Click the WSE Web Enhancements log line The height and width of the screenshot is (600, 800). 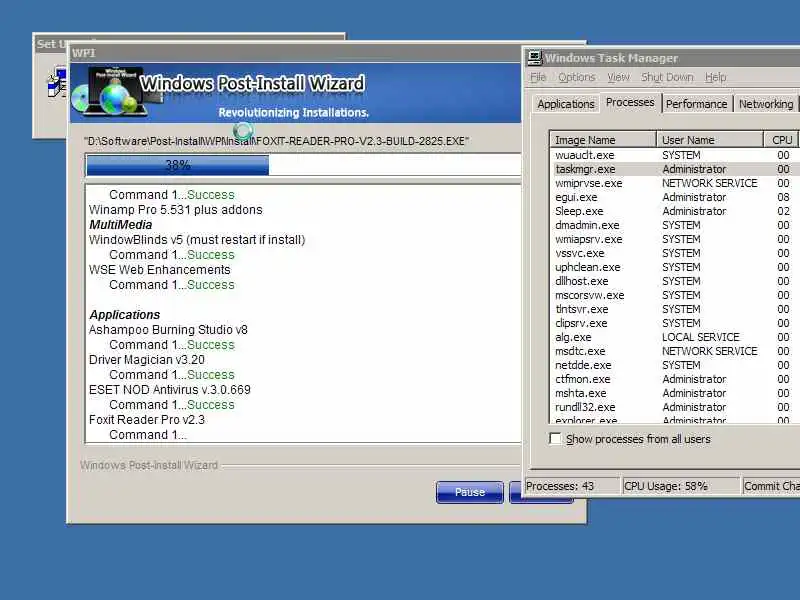[x=160, y=270]
